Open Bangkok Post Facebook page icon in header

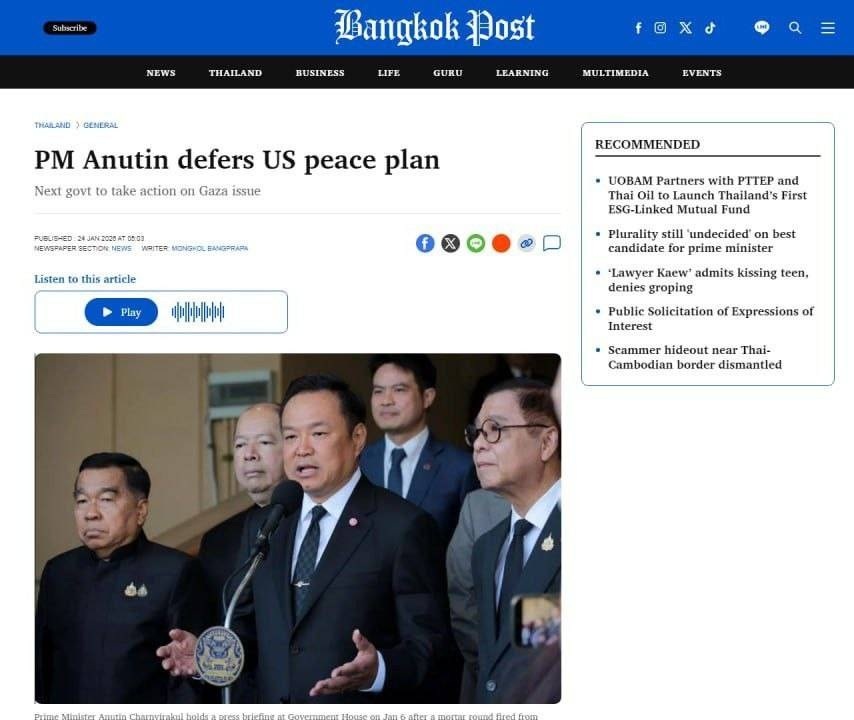point(638,28)
